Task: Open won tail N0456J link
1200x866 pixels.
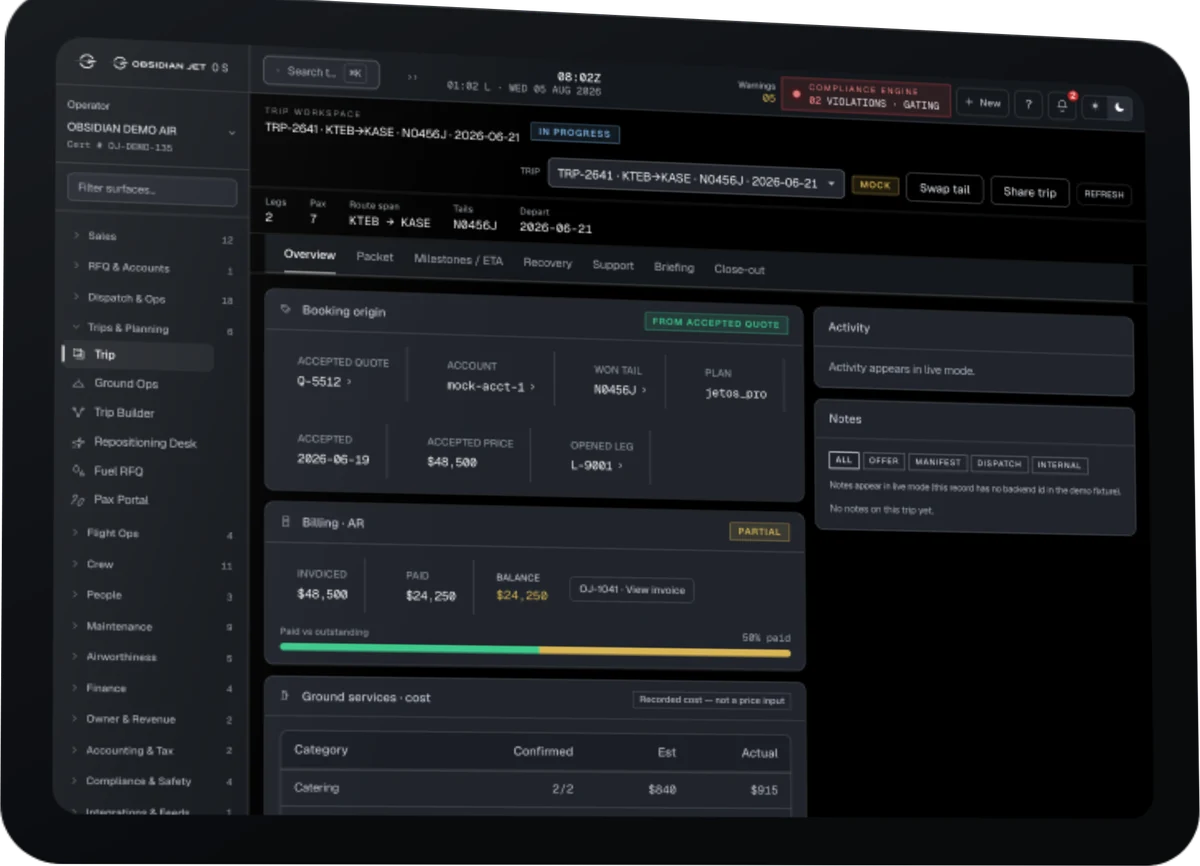Action: tap(620, 390)
